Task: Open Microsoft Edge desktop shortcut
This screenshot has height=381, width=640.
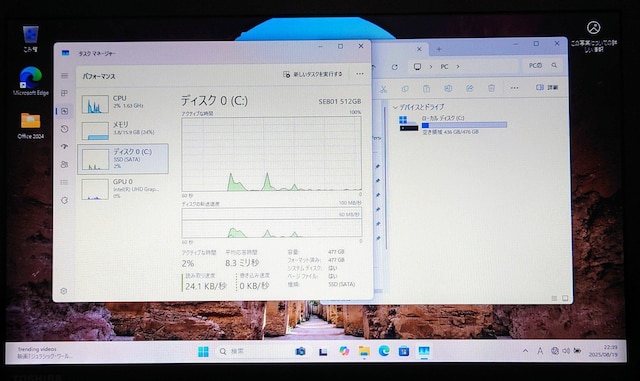Action: pos(31,81)
